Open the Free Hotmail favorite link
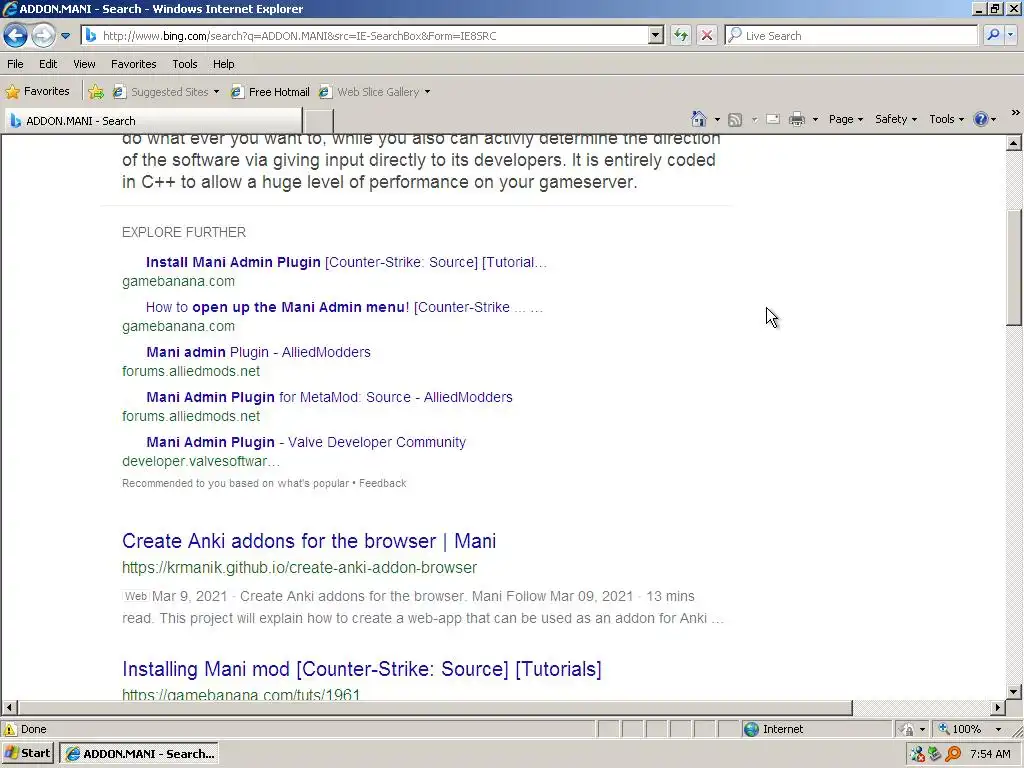Screen dimensions: 1024x768 point(270,92)
